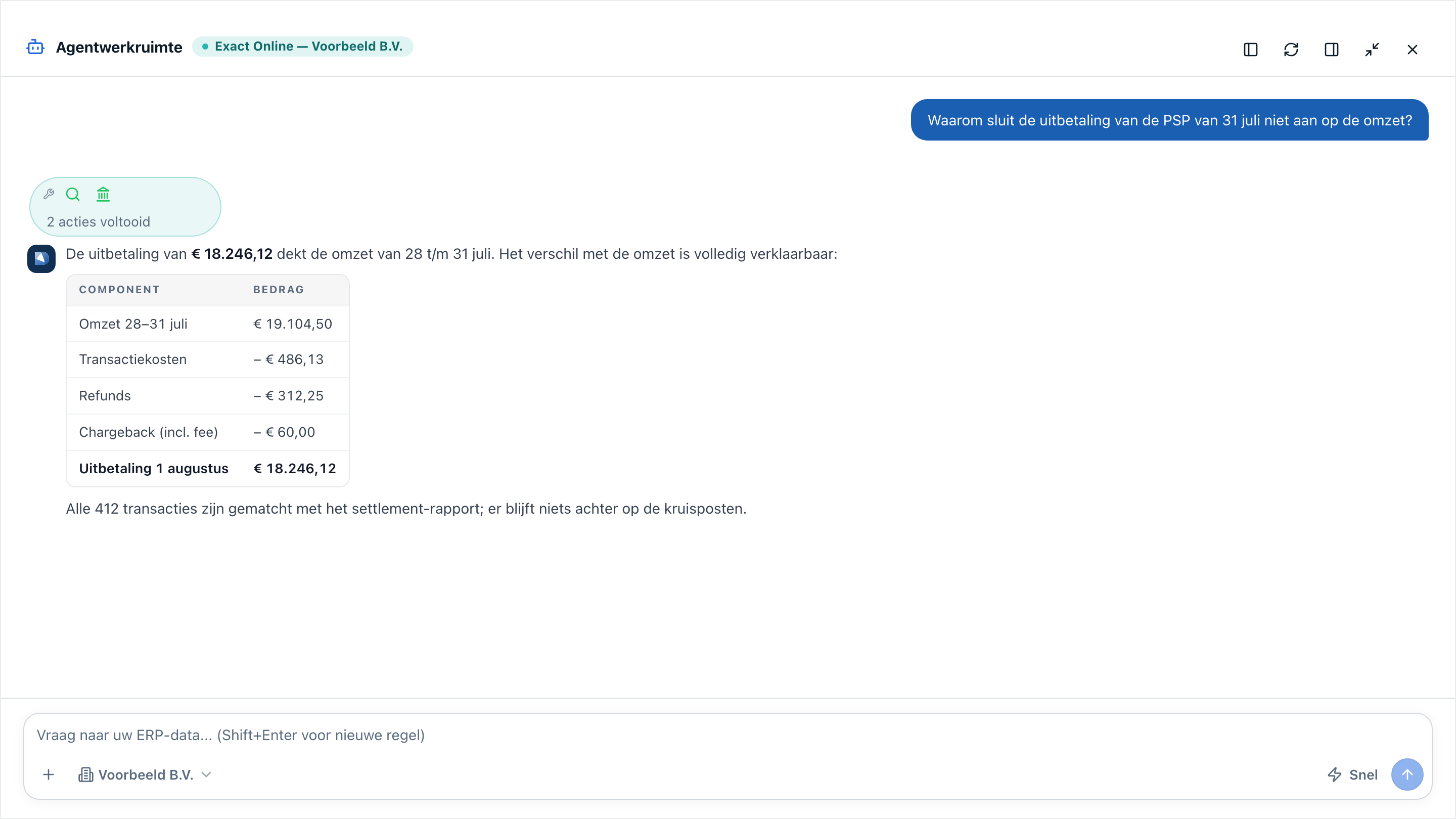
Task: Click the Agentwerkruimte robot icon
Action: (x=35, y=47)
